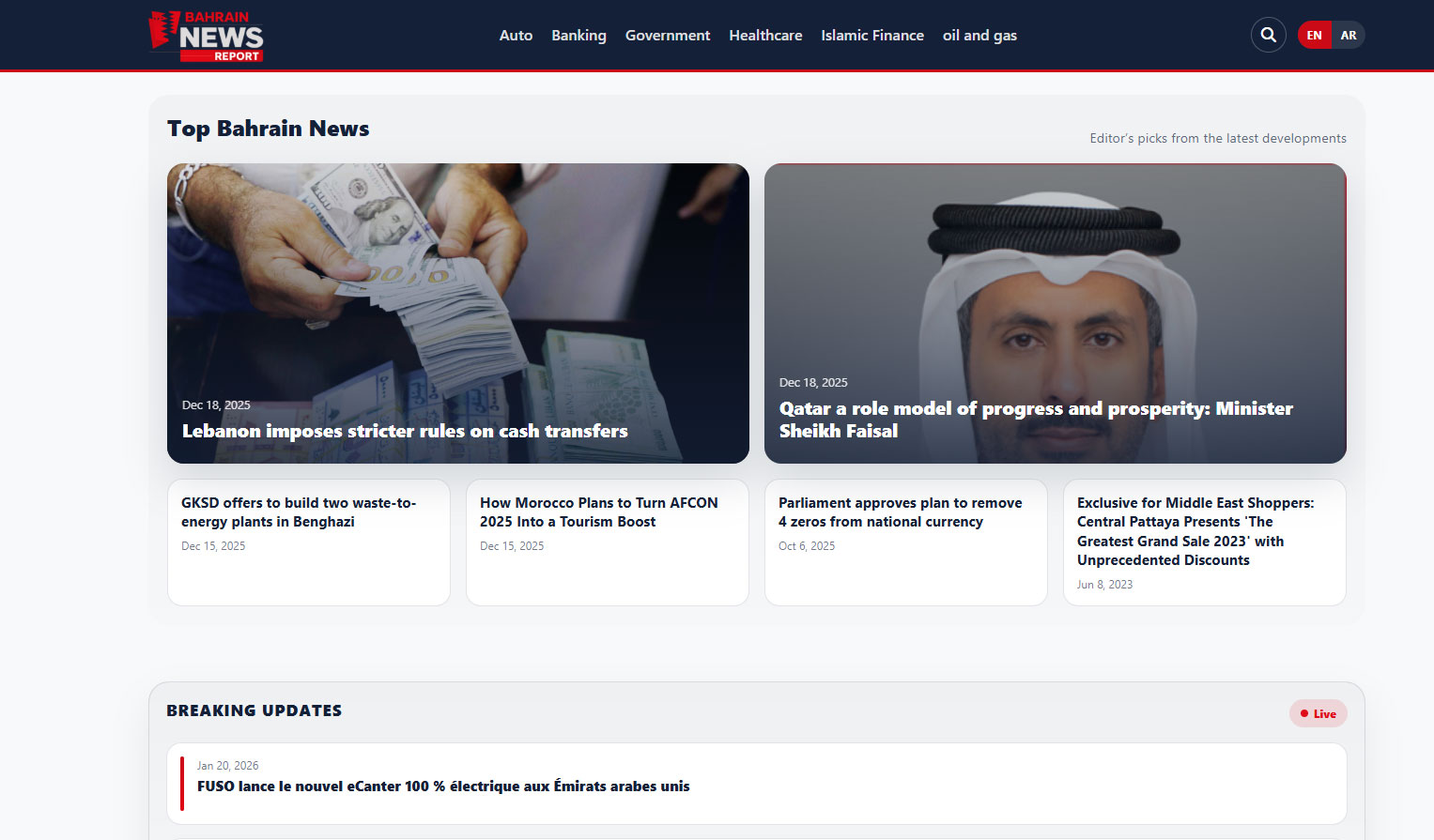
Task: Open GKSD waste-to-energy plants article
Action: pos(299,512)
